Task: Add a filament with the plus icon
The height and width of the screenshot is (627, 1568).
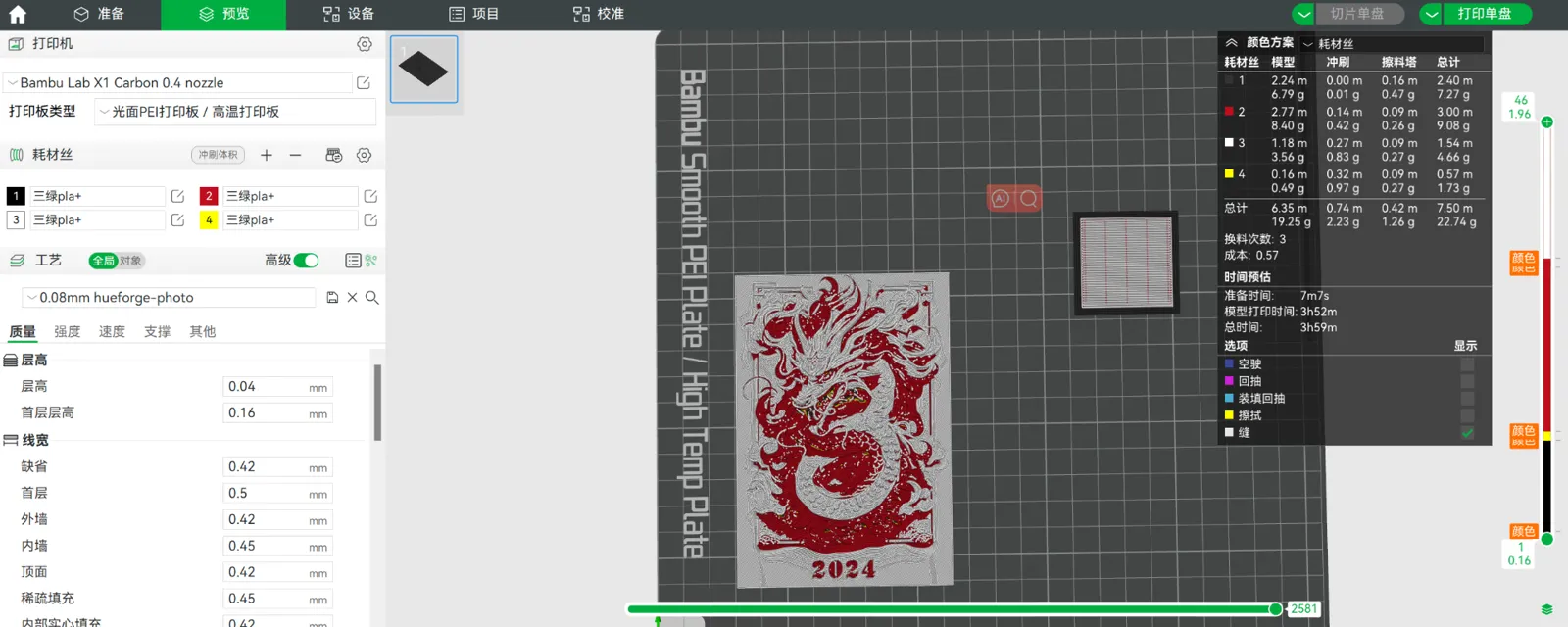Action: click(x=267, y=155)
